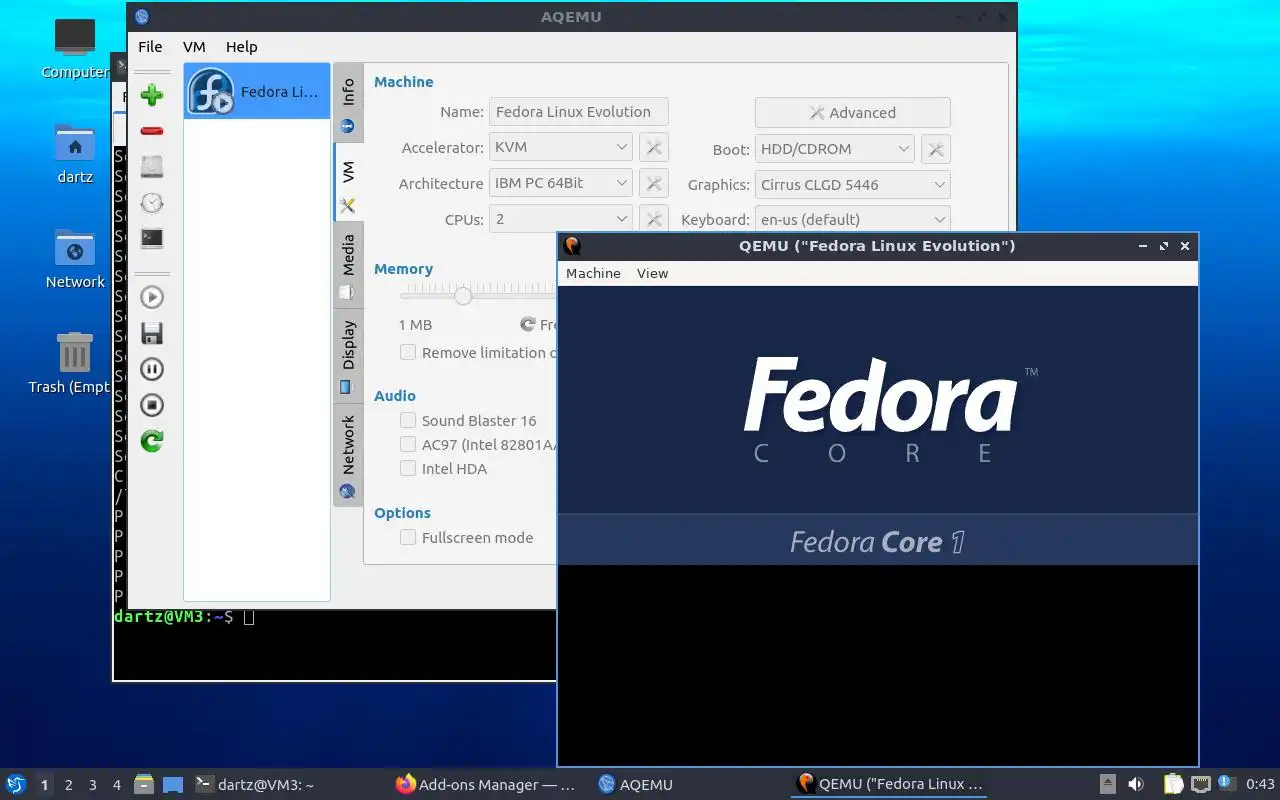Enable AC97 audio checkbox
Image resolution: width=1280 pixels, height=800 pixels.
point(408,444)
